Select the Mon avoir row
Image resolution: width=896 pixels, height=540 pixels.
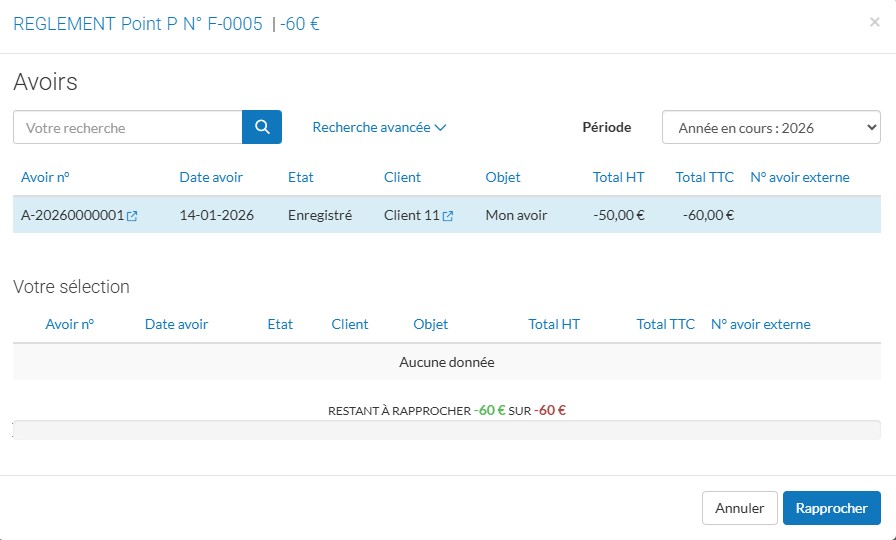[x=516, y=215]
